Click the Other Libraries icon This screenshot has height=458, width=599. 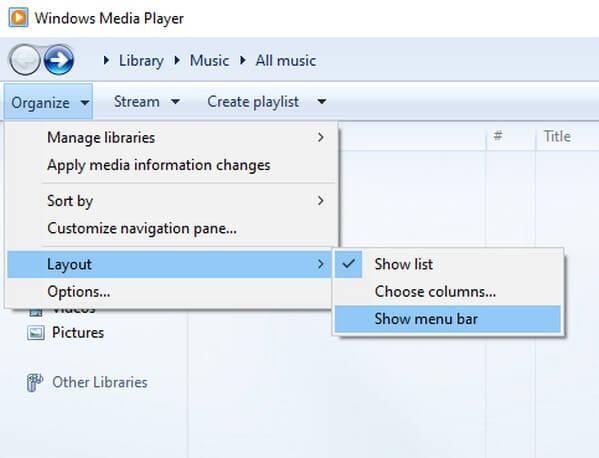tap(35, 382)
